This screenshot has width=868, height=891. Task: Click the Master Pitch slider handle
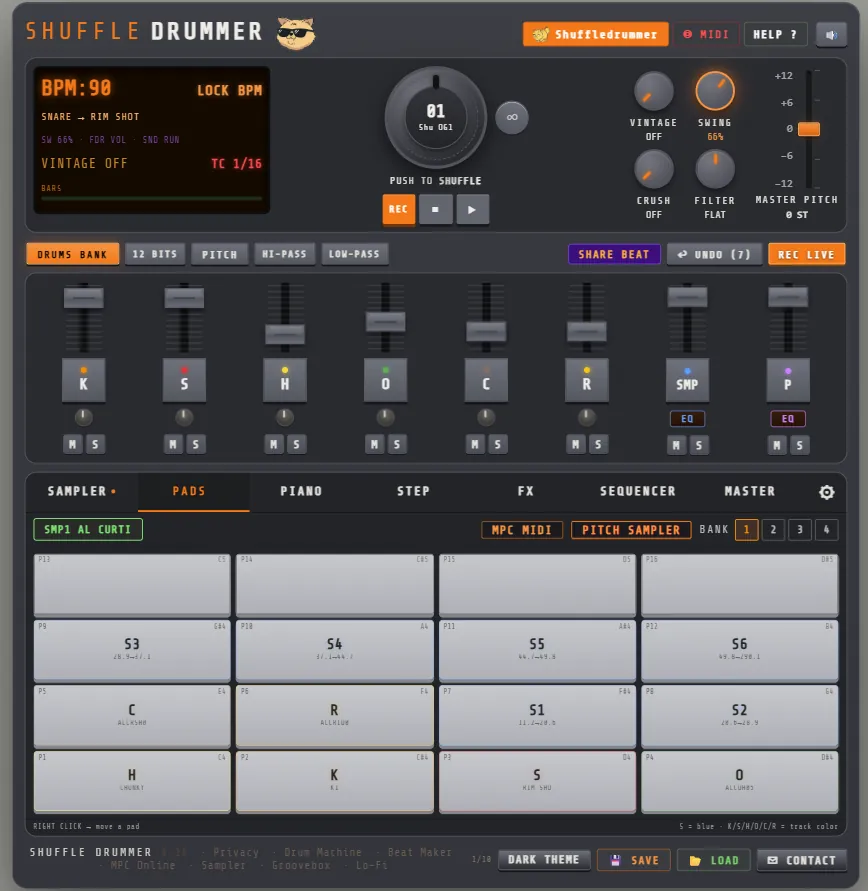click(x=809, y=130)
